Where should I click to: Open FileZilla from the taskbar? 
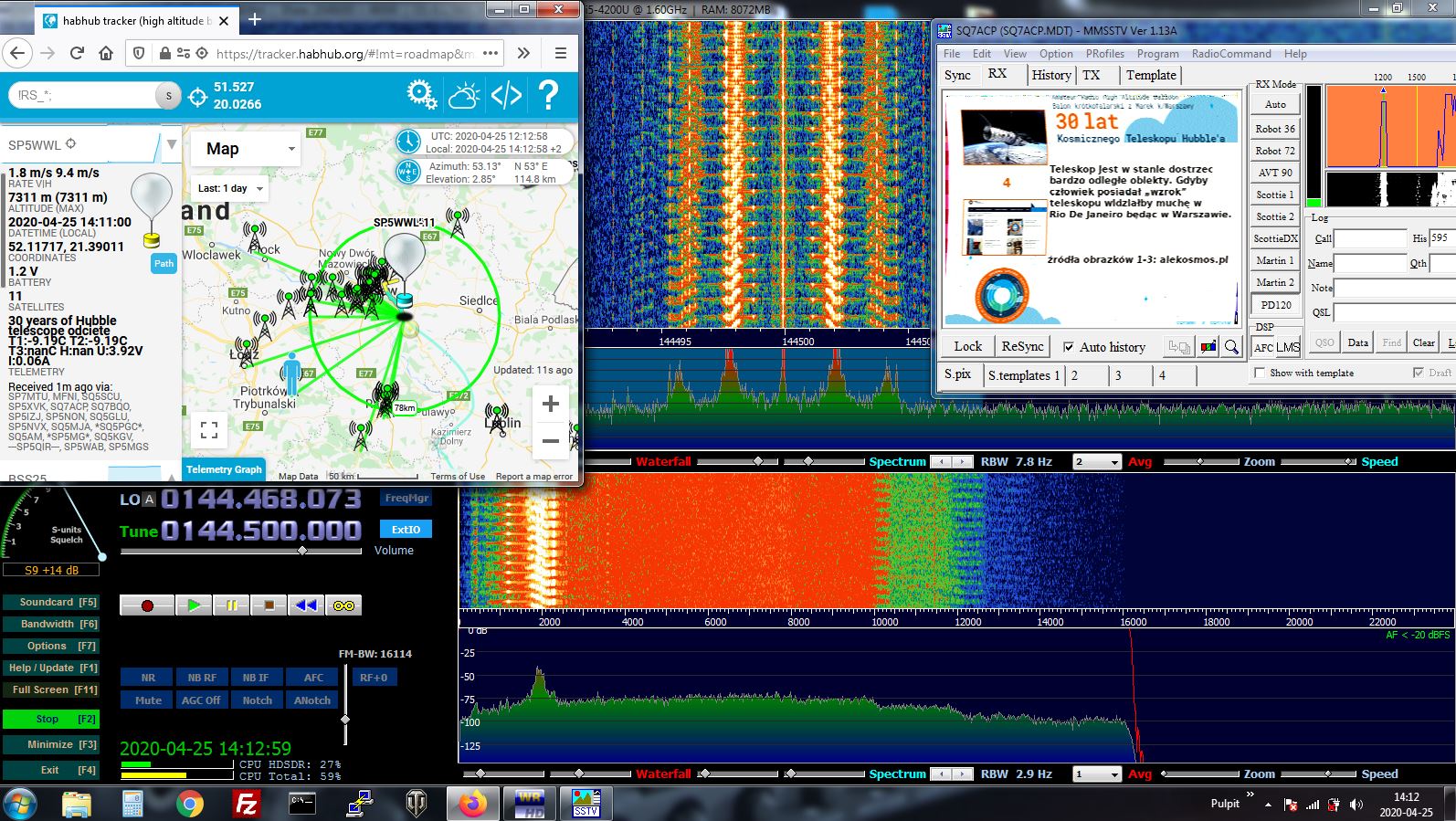247,804
